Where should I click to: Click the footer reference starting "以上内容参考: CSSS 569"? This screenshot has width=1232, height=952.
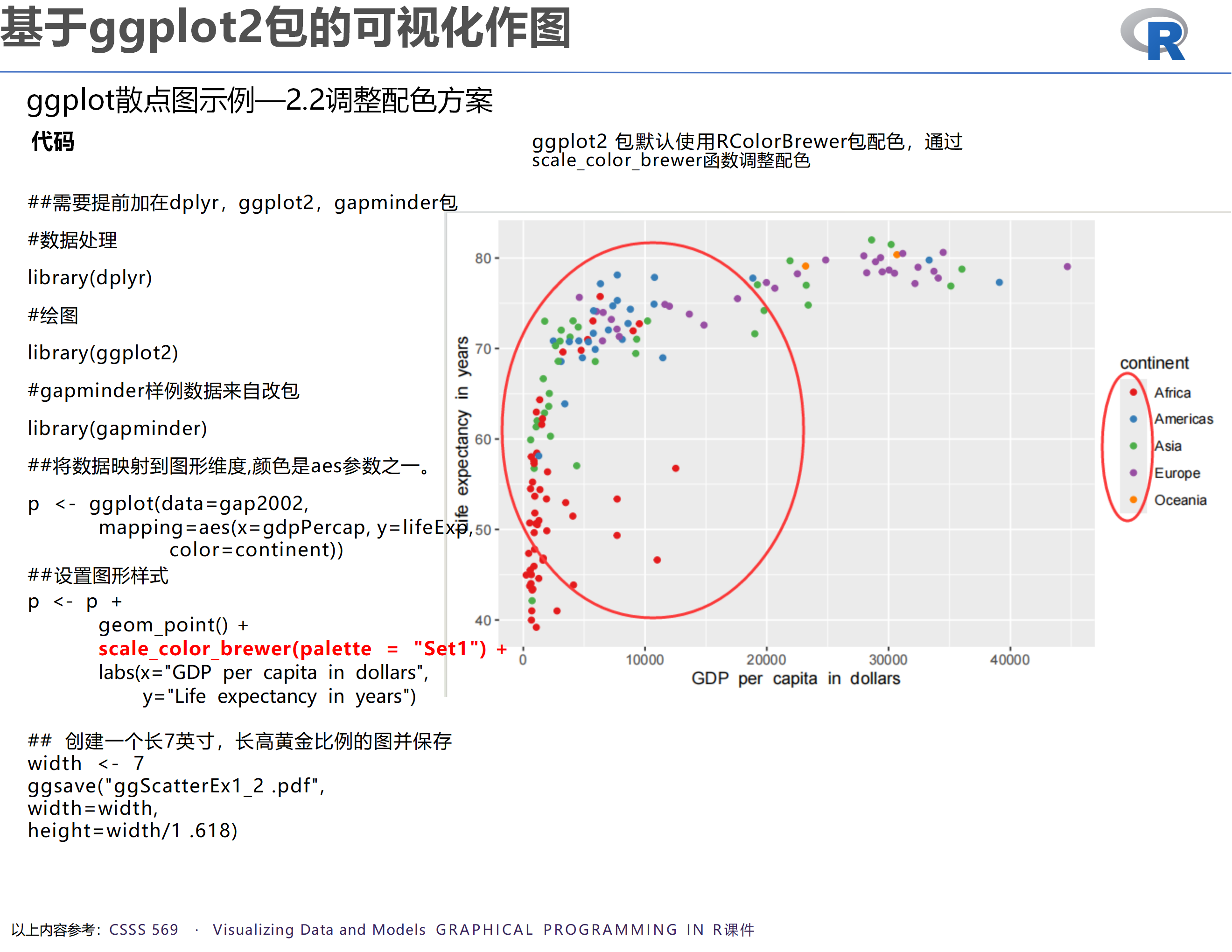click(383, 930)
